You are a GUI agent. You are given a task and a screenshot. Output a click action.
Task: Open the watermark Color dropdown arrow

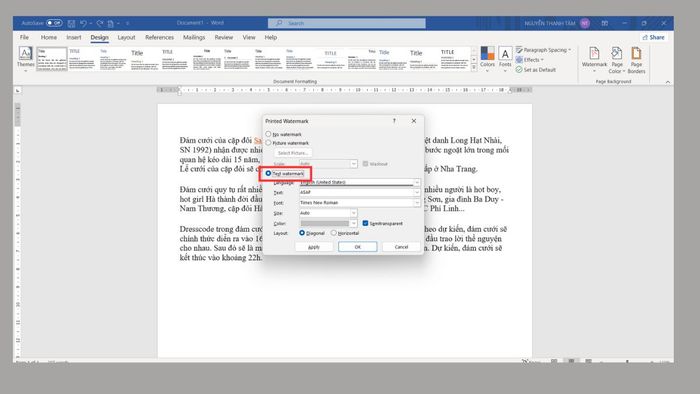click(353, 223)
